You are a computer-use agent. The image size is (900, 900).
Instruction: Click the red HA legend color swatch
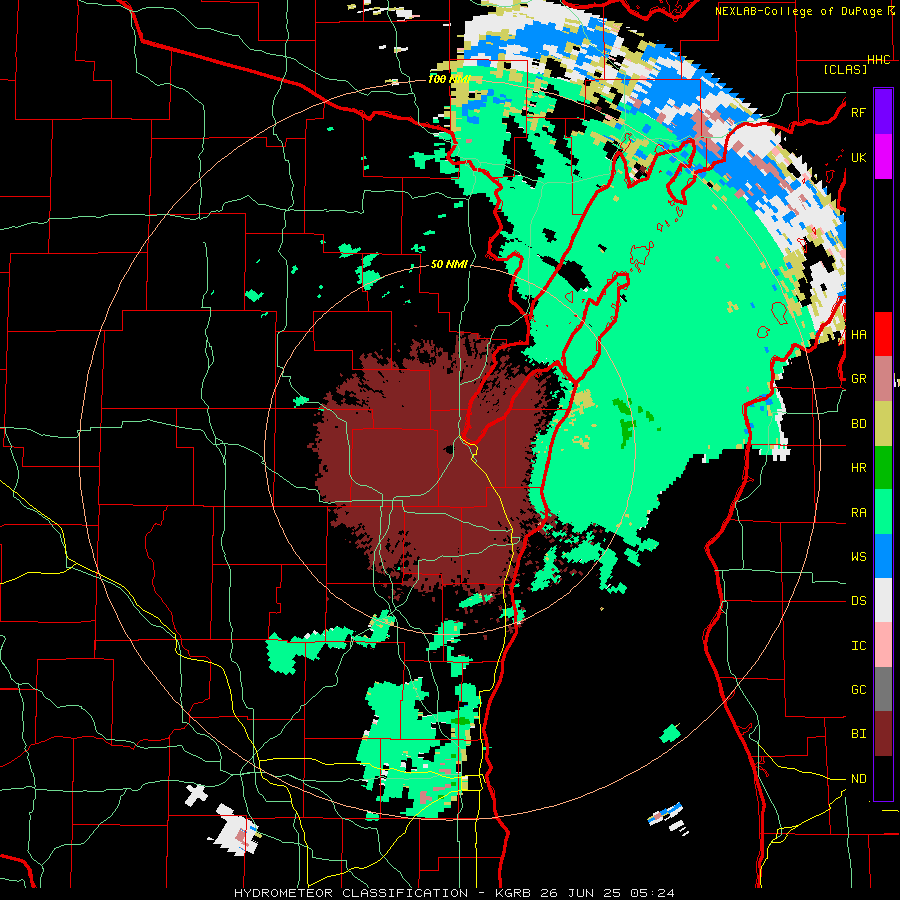(883, 334)
